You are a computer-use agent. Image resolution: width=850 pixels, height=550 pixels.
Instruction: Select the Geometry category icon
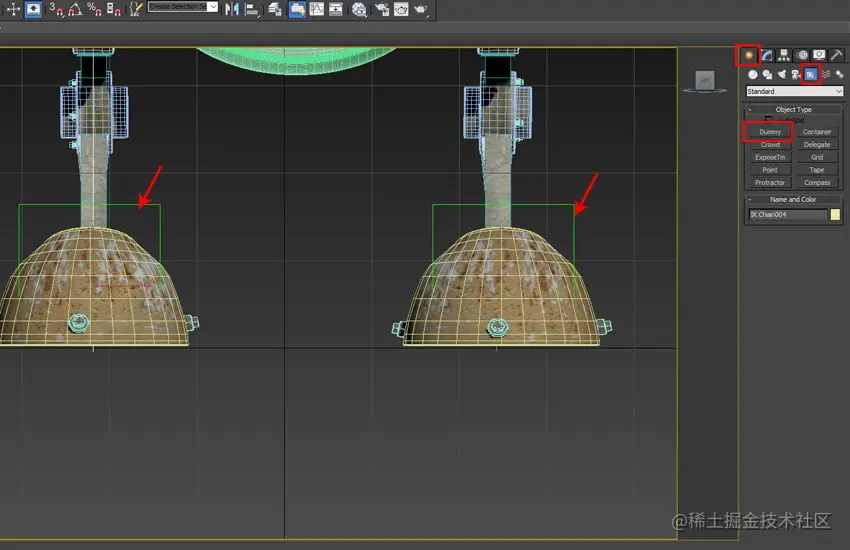753,74
